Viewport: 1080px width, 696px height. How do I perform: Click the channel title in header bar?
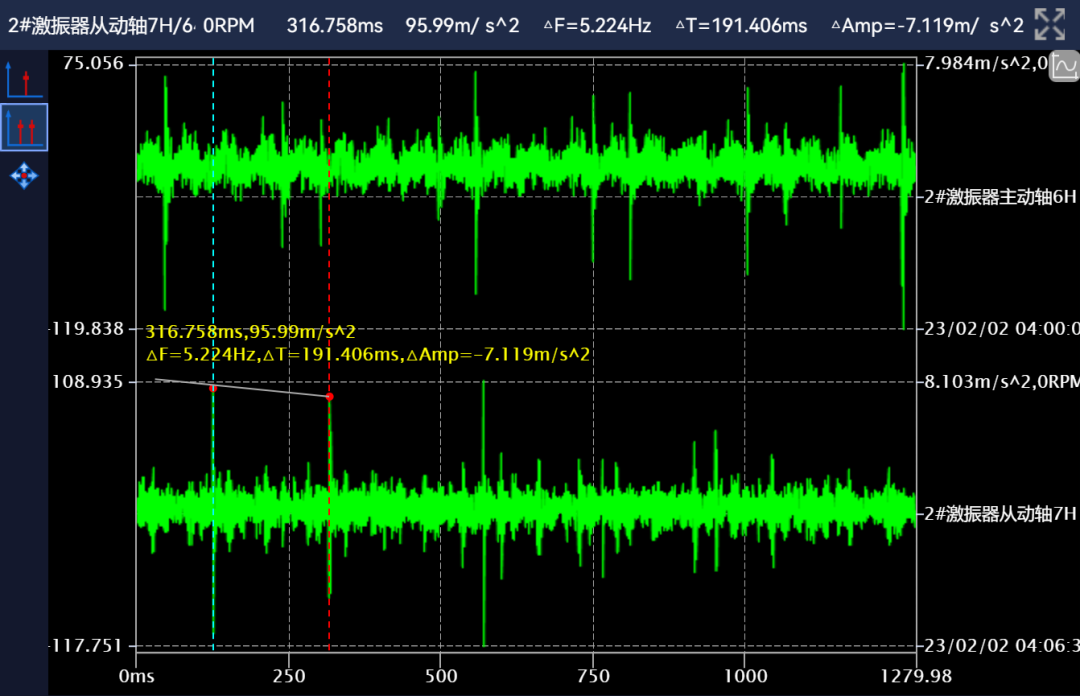pyautogui.click(x=130, y=25)
